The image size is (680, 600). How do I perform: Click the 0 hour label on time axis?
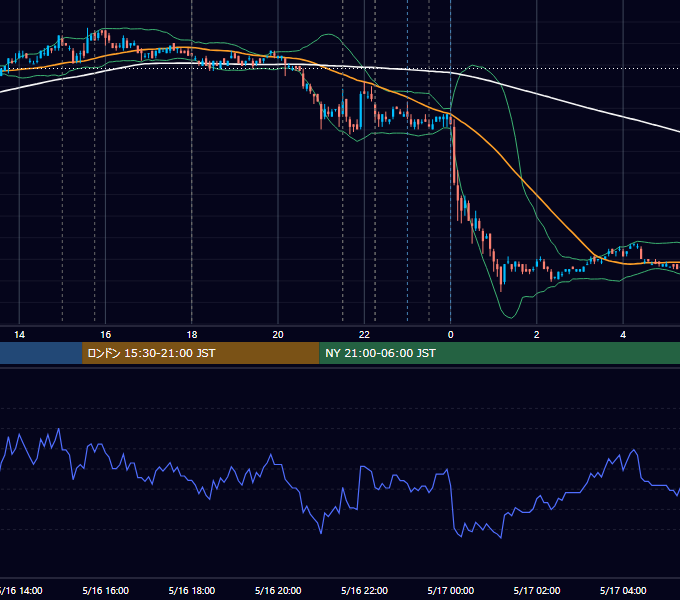point(451,335)
